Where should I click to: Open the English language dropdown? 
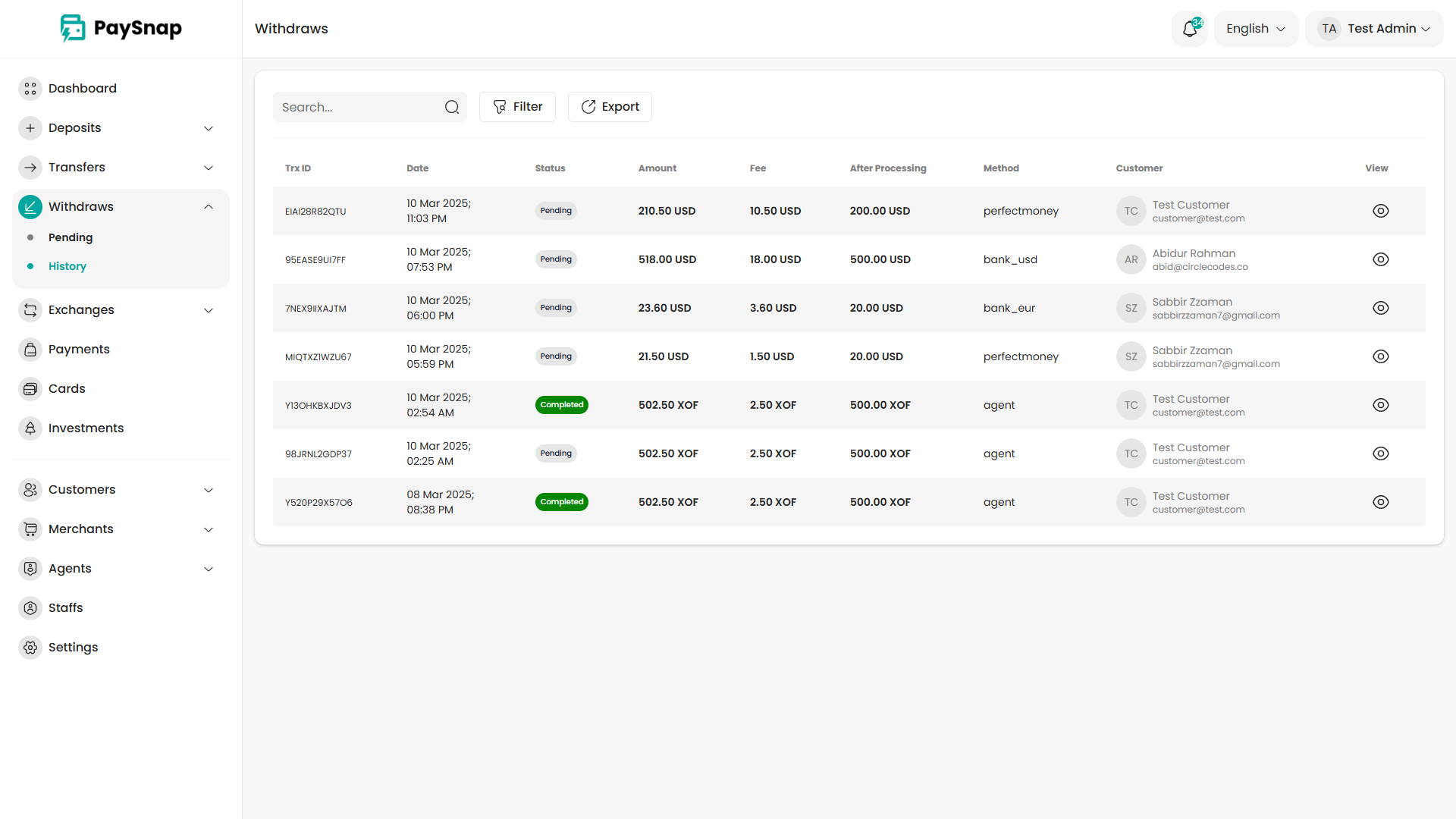point(1256,29)
